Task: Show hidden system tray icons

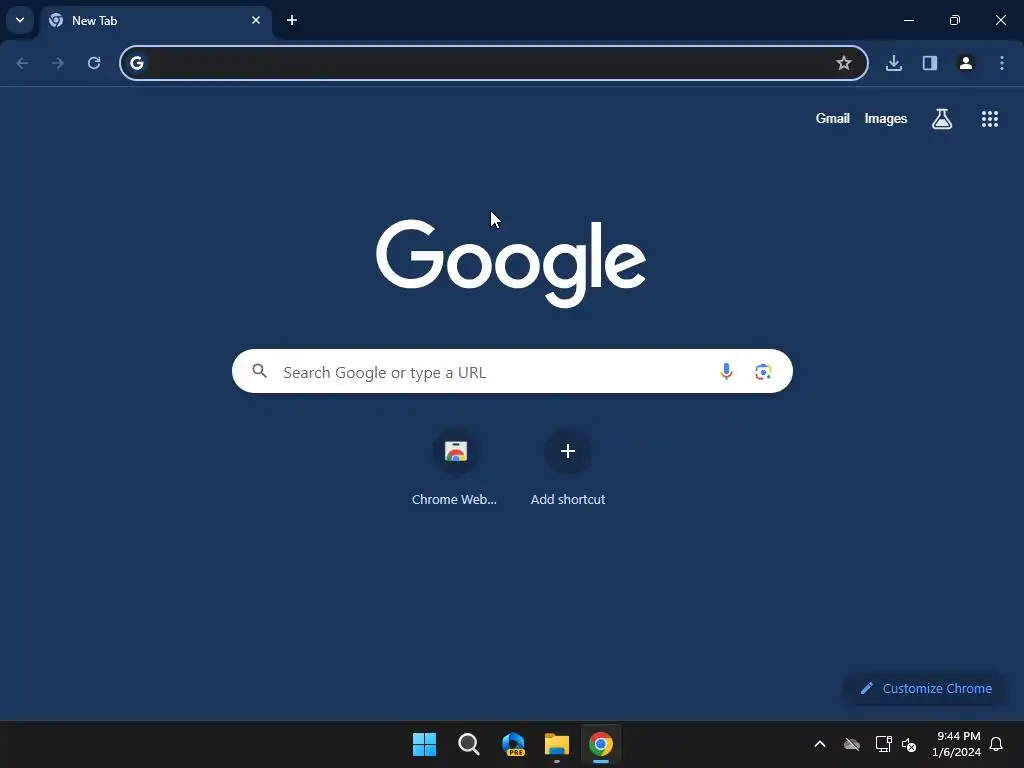Action: 820,744
